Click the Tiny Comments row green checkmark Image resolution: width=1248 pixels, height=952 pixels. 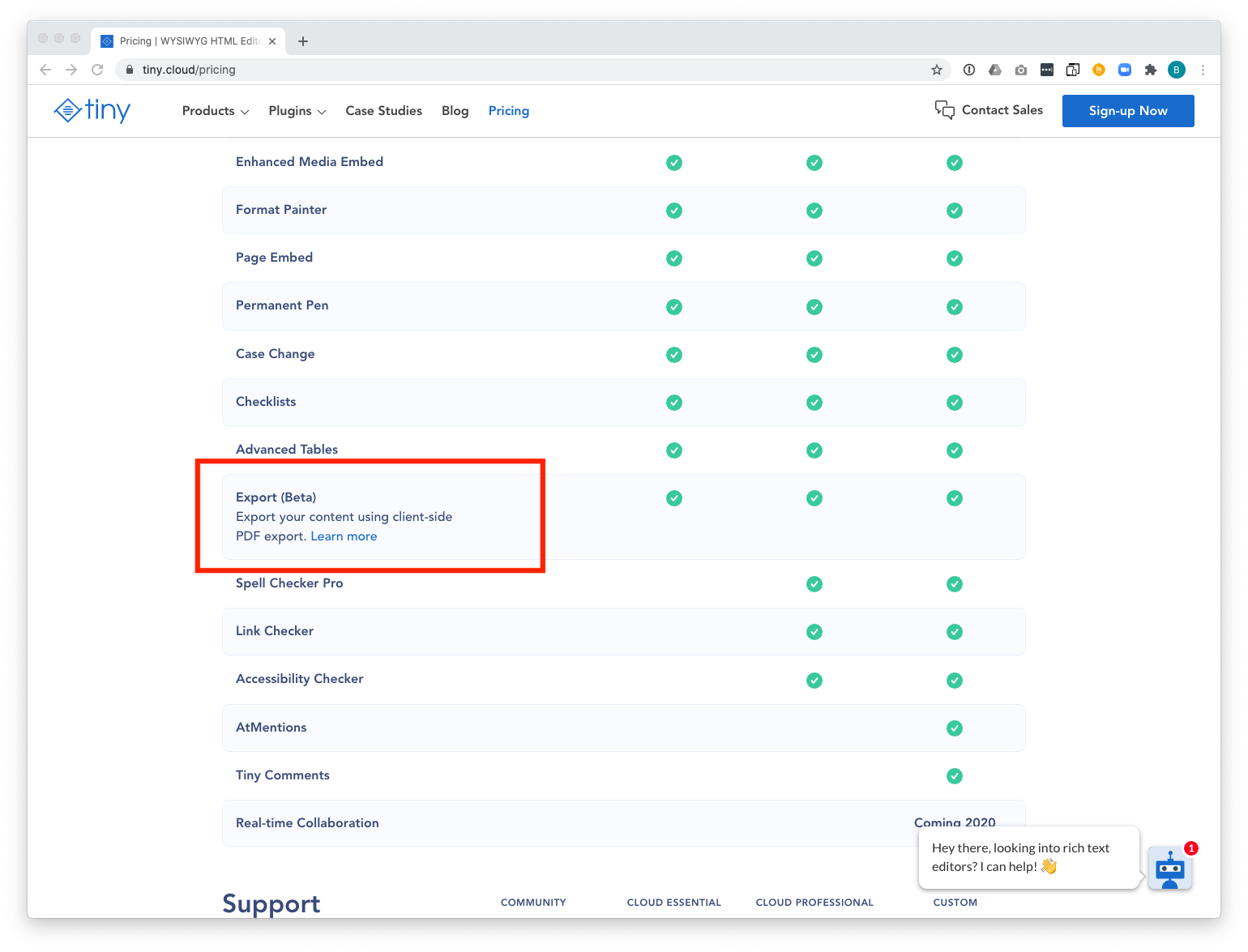pyautogui.click(x=955, y=776)
